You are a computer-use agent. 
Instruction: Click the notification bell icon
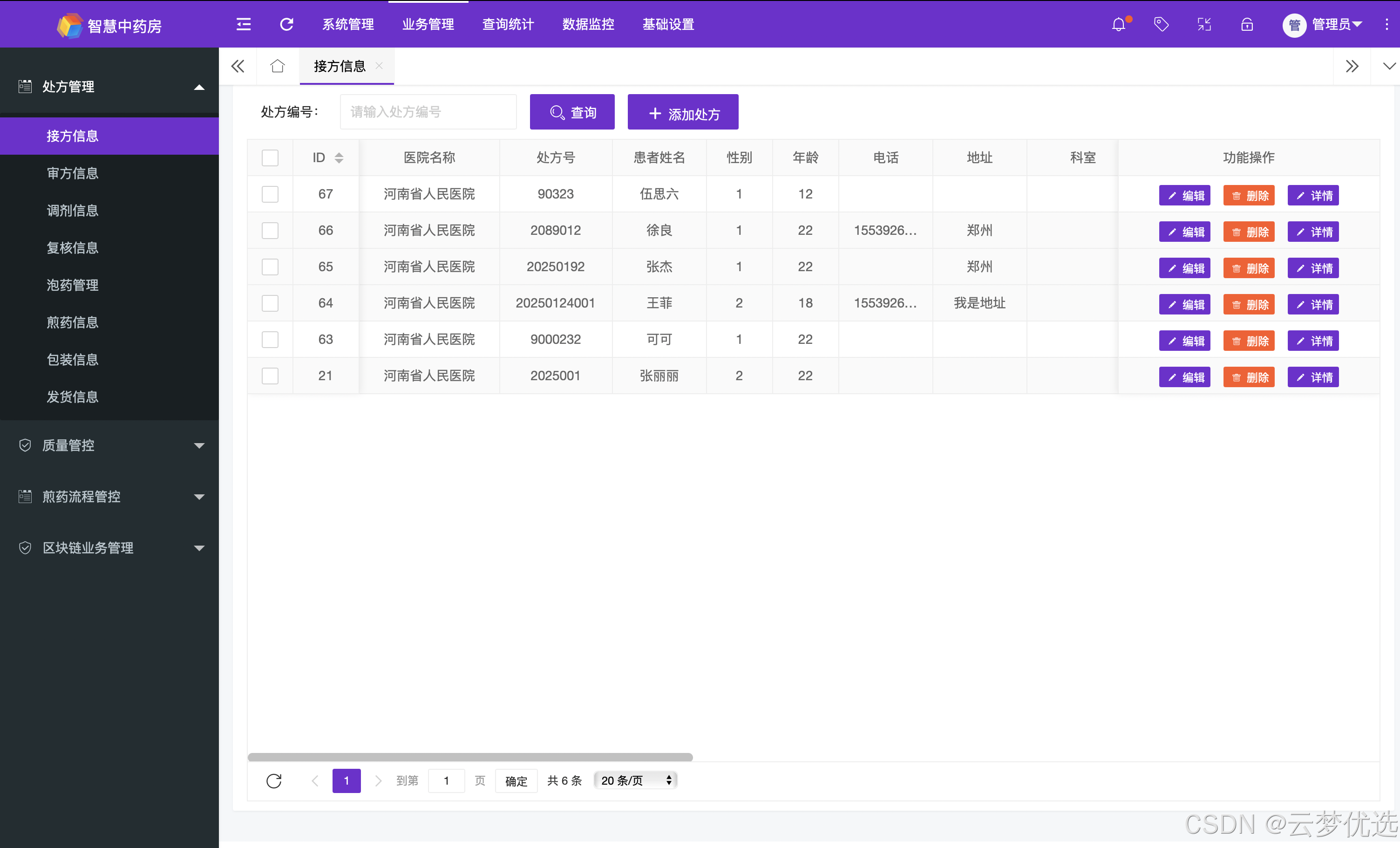pos(1118,24)
